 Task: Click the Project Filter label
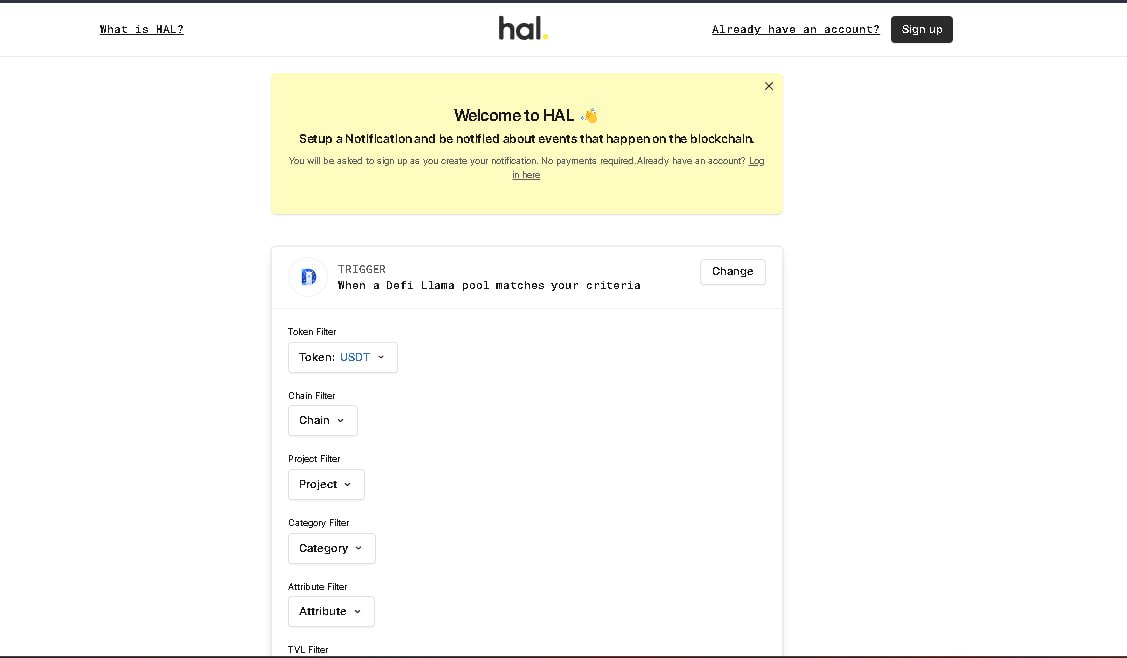[314, 459]
